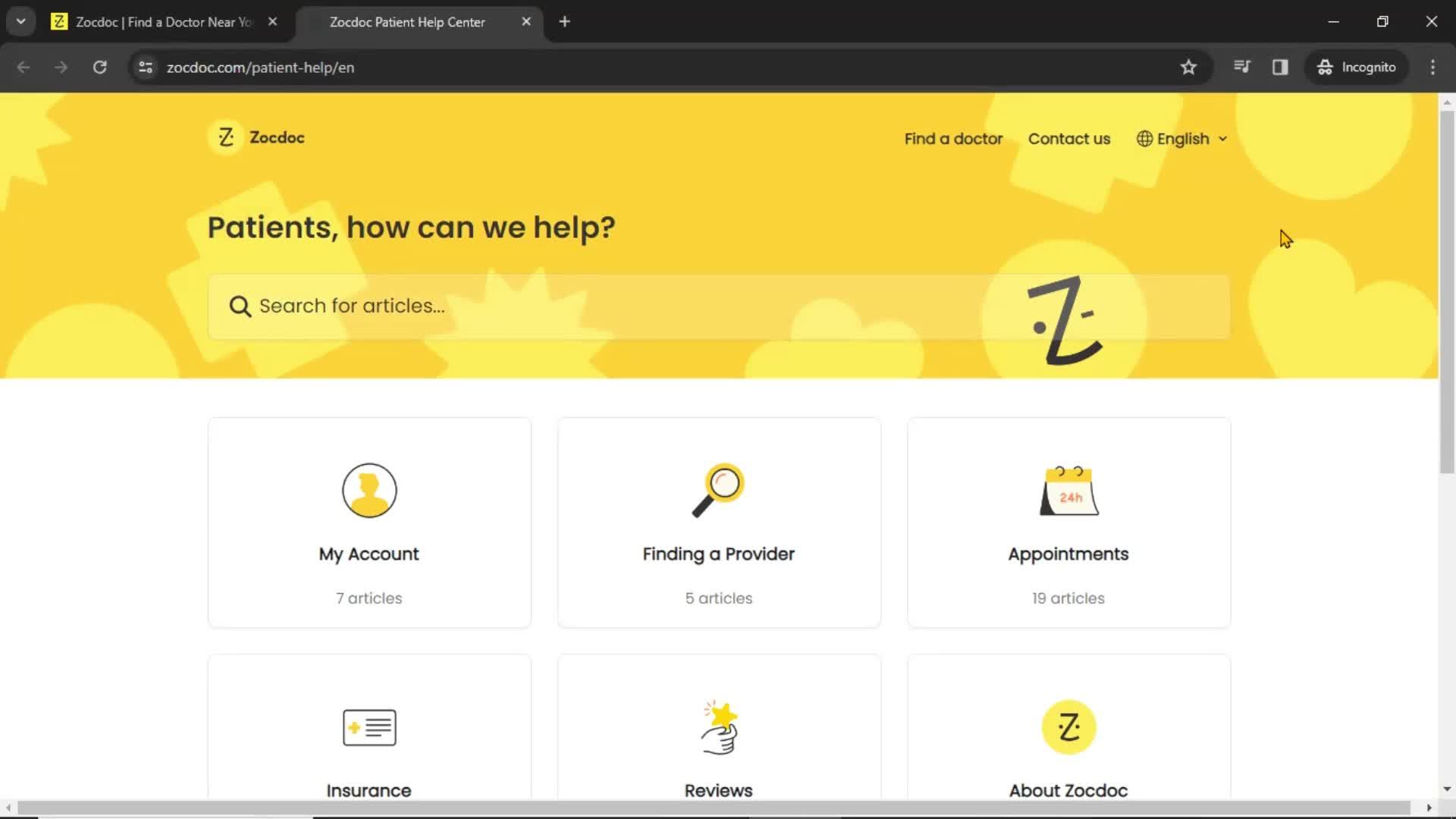Restore down the browser window
1456x819 pixels.
coord(1382,22)
